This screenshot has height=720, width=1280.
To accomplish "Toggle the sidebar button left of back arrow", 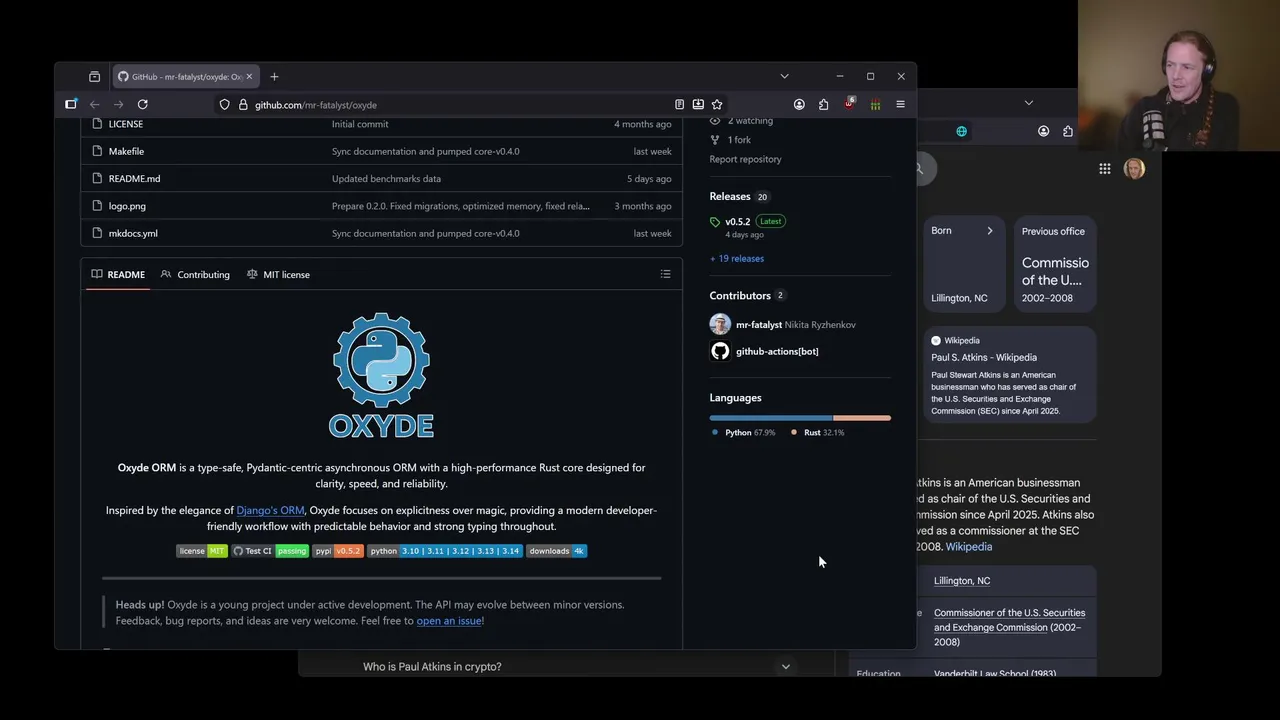I will tap(71, 104).
